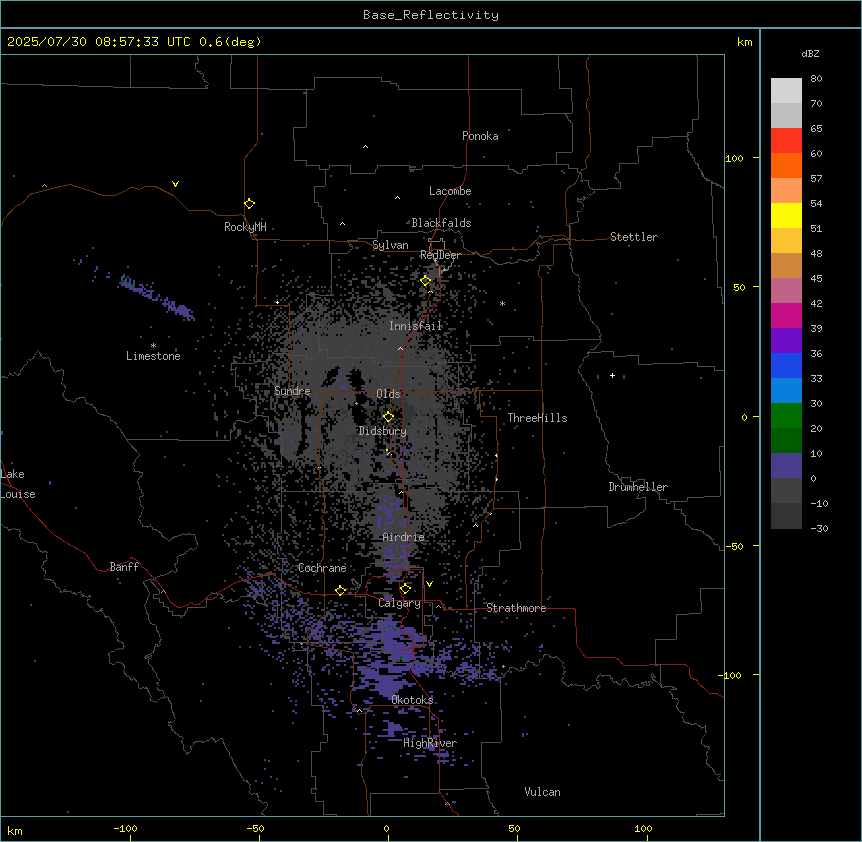Click the Cochrane town label
This screenshot has height=842, width=862.
[x=322, y=568]
